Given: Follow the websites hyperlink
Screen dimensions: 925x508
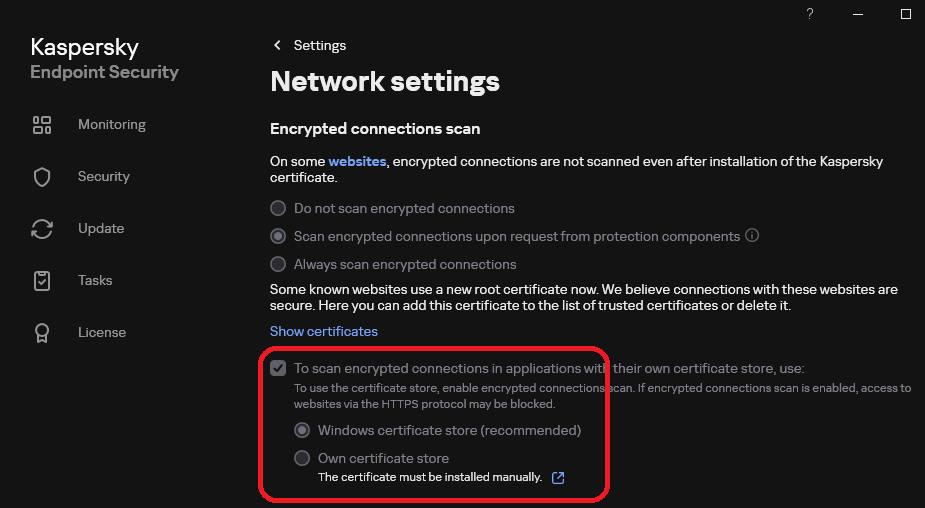Looking at the screenshot, I should tap(357, 161).
